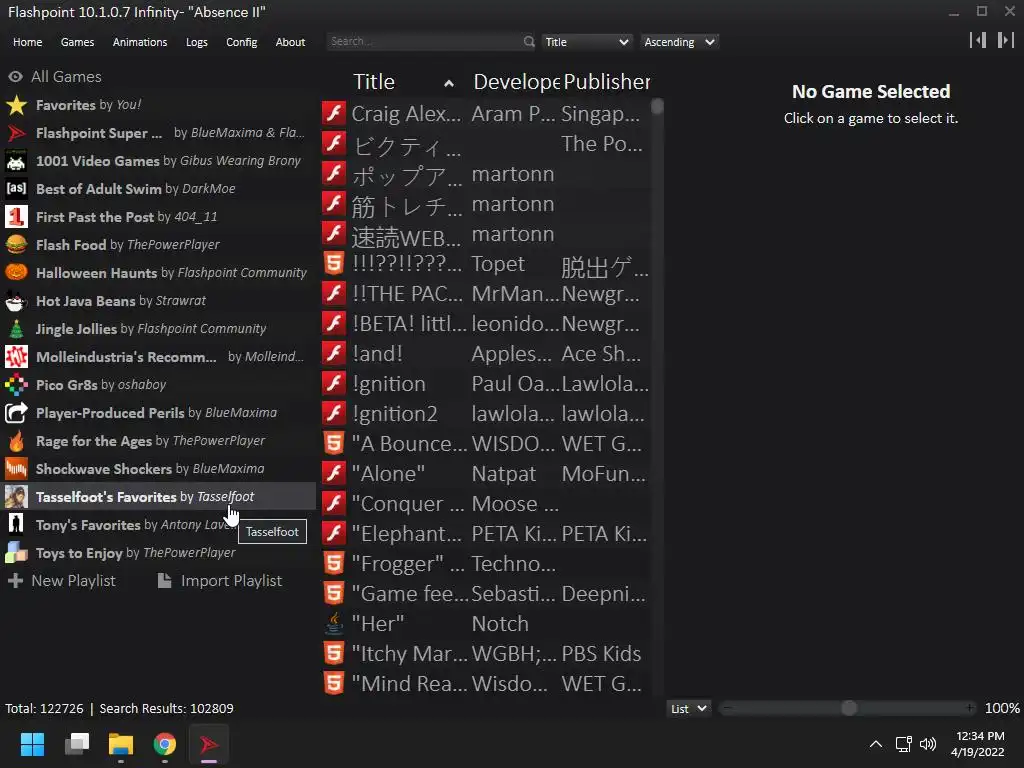Click the Molleindustria playlist icon
The image size is (1024, 768).
tap(16, 357)
